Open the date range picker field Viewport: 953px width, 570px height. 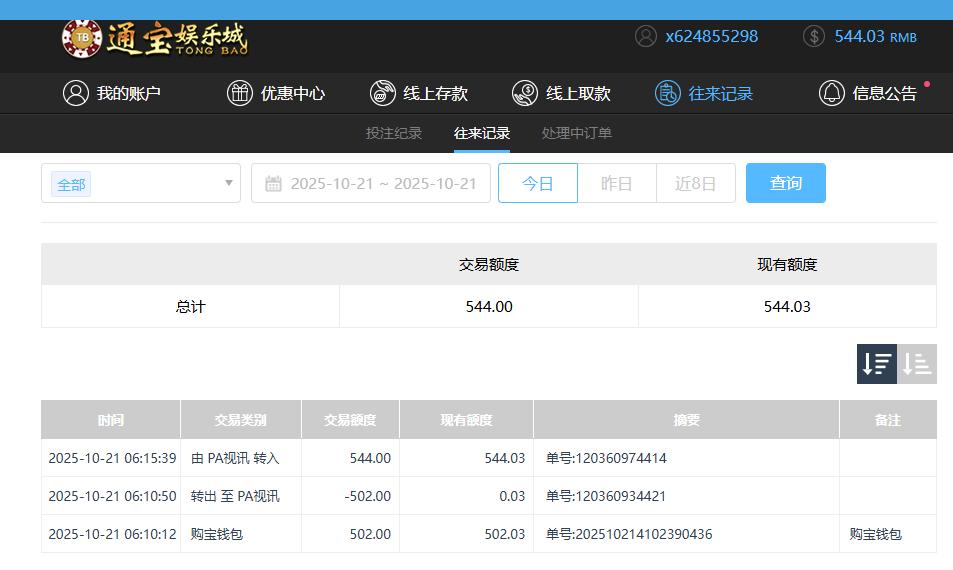(x=382, y=183)
